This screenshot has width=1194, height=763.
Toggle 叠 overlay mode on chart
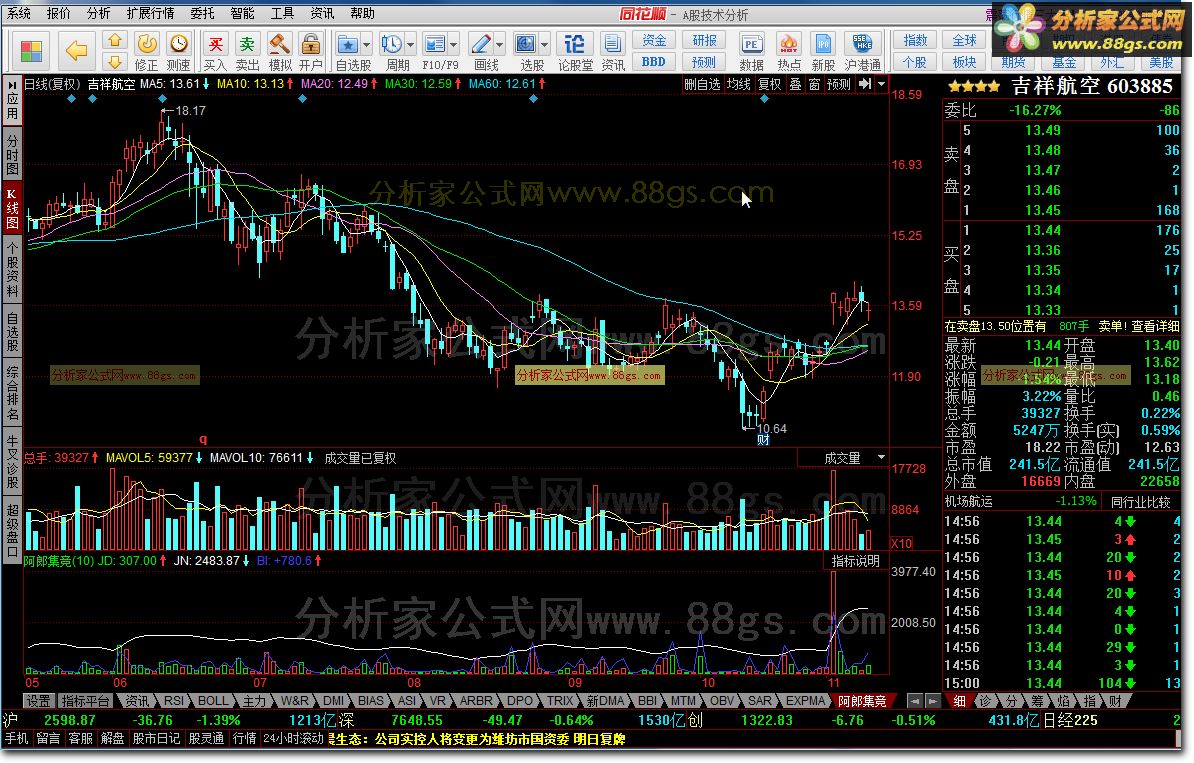[x=795, y=84]
